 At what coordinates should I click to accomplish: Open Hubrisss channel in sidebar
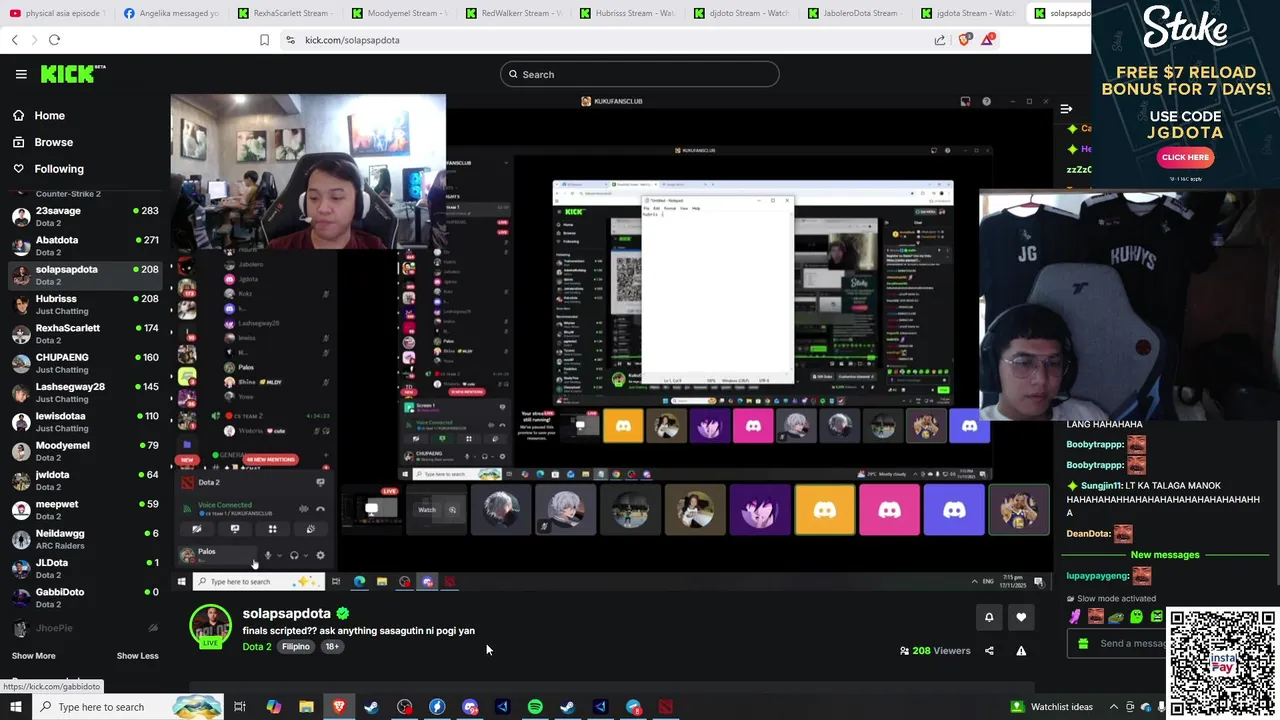[x=85, y=304]
